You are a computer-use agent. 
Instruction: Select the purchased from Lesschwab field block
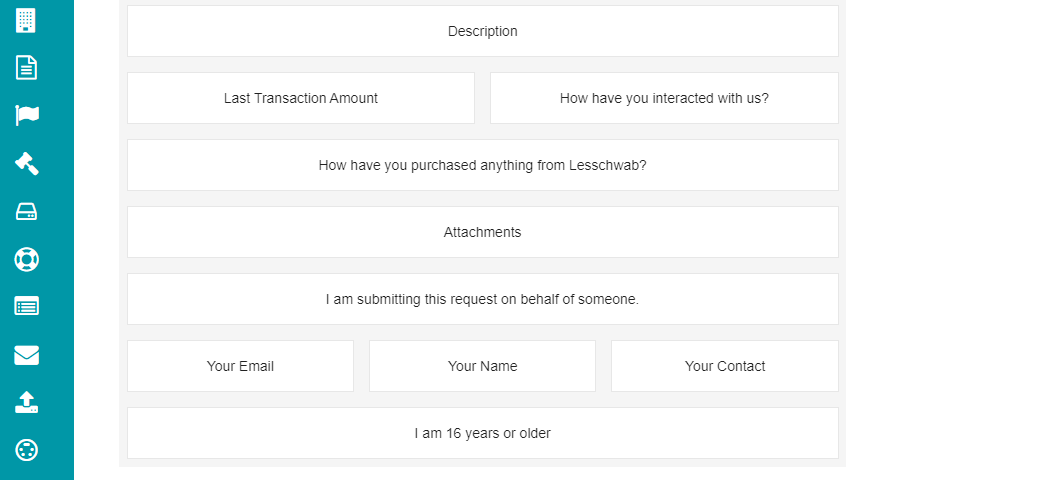[x=483, y=165]
